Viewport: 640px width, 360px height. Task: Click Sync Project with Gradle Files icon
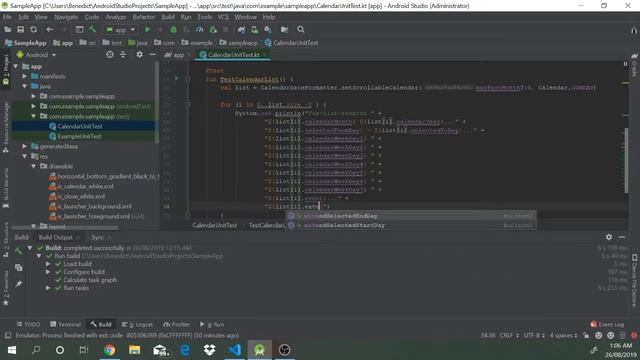pyautogui.click(x=241, y=29)
